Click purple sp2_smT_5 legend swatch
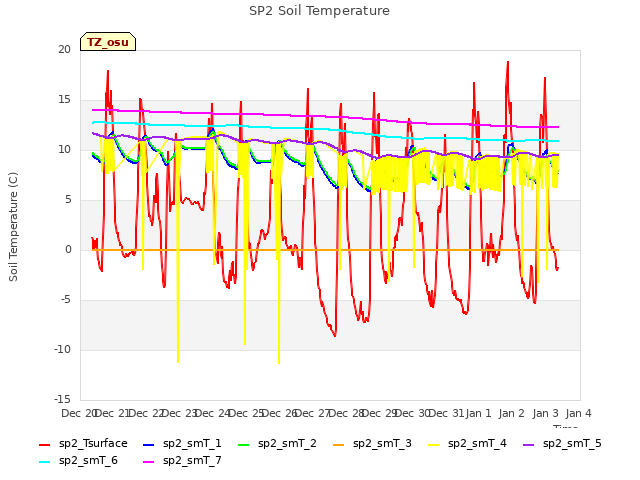The image size is (640, 480). pos(529,444)
